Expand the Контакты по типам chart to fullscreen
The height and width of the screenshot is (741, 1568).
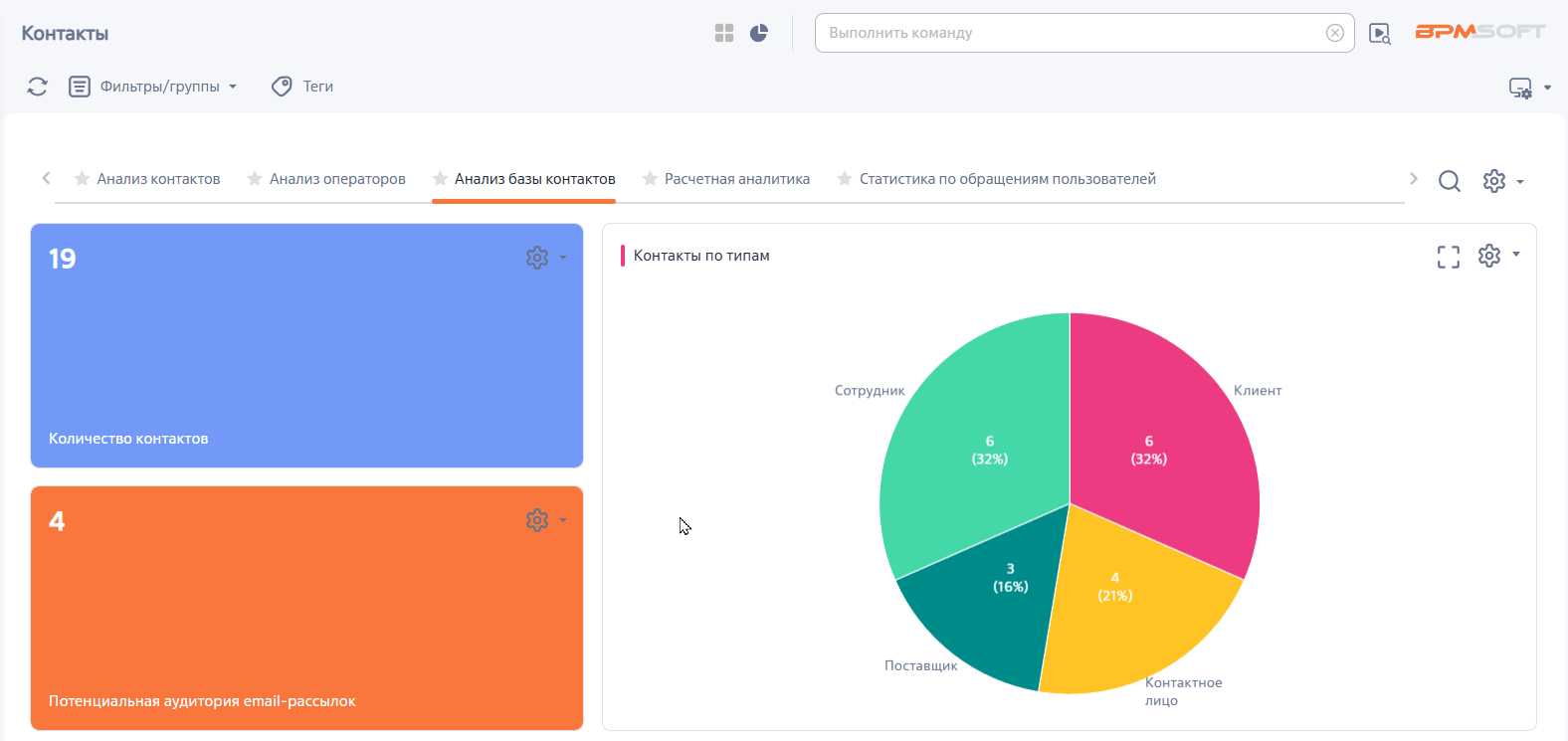pyautogui.click(x=1449, y=257)
